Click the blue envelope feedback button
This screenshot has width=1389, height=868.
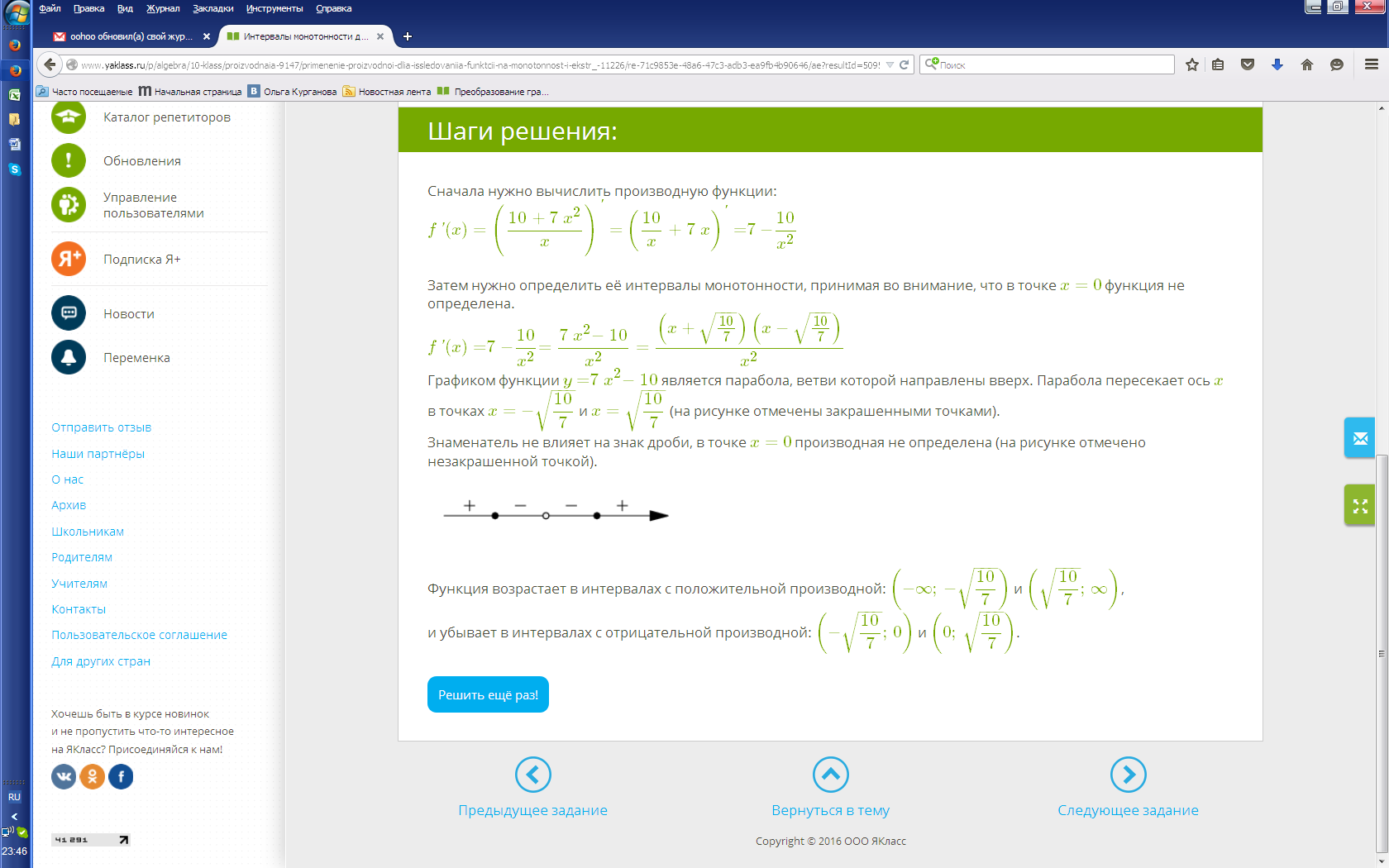point(1360,438)
